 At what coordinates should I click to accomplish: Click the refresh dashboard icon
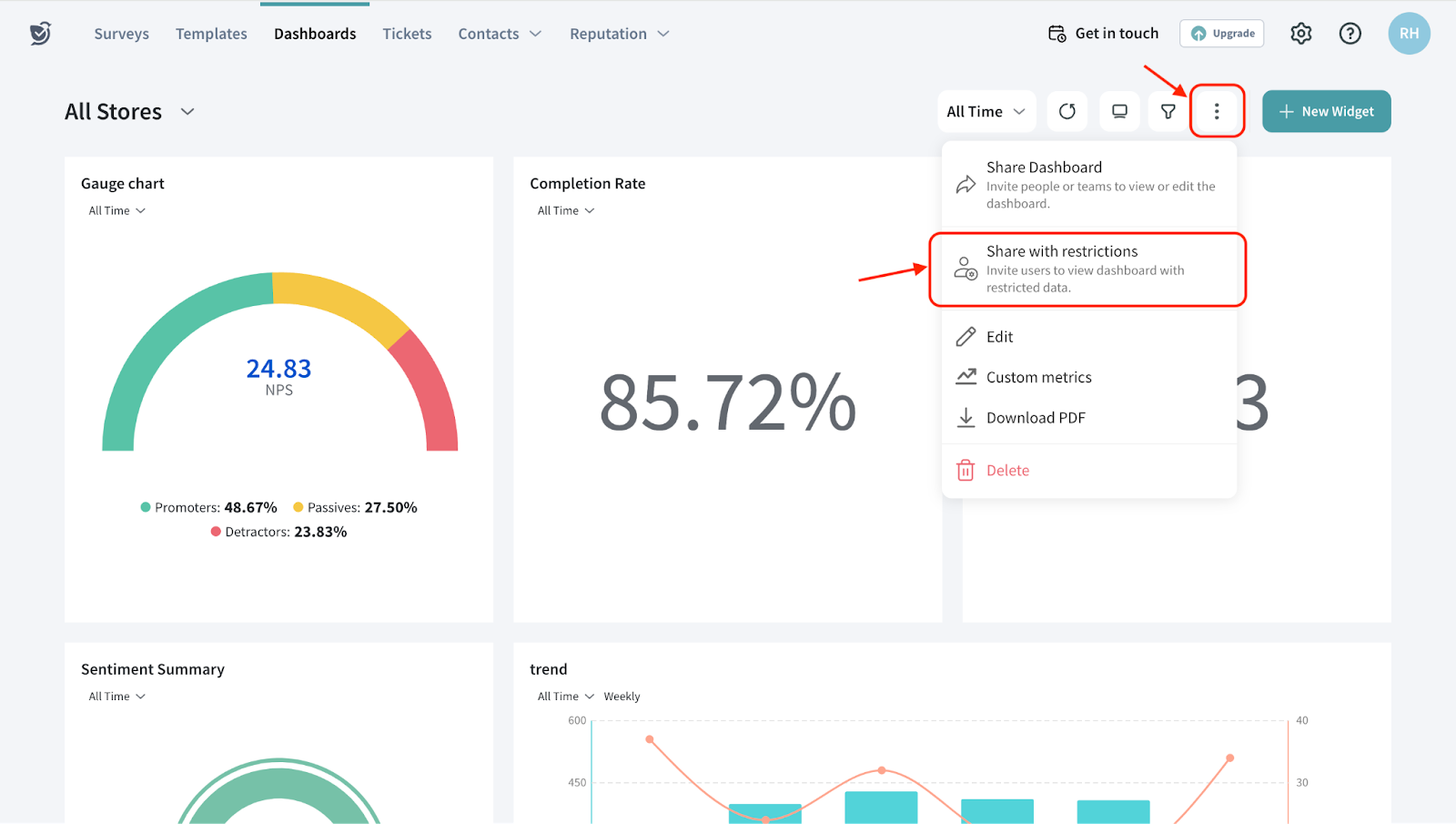click(x=1067, y=111)
